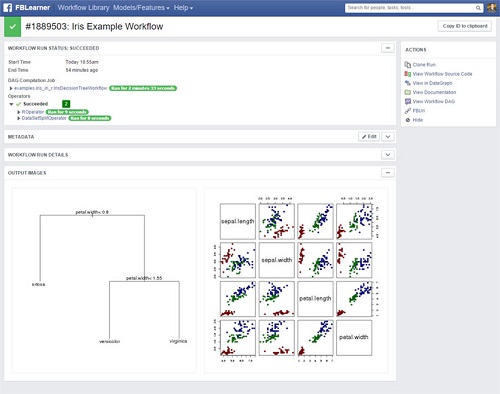Expand the IrisDecisionTreeWorkflow compilation job

click(x=11, y=88)
